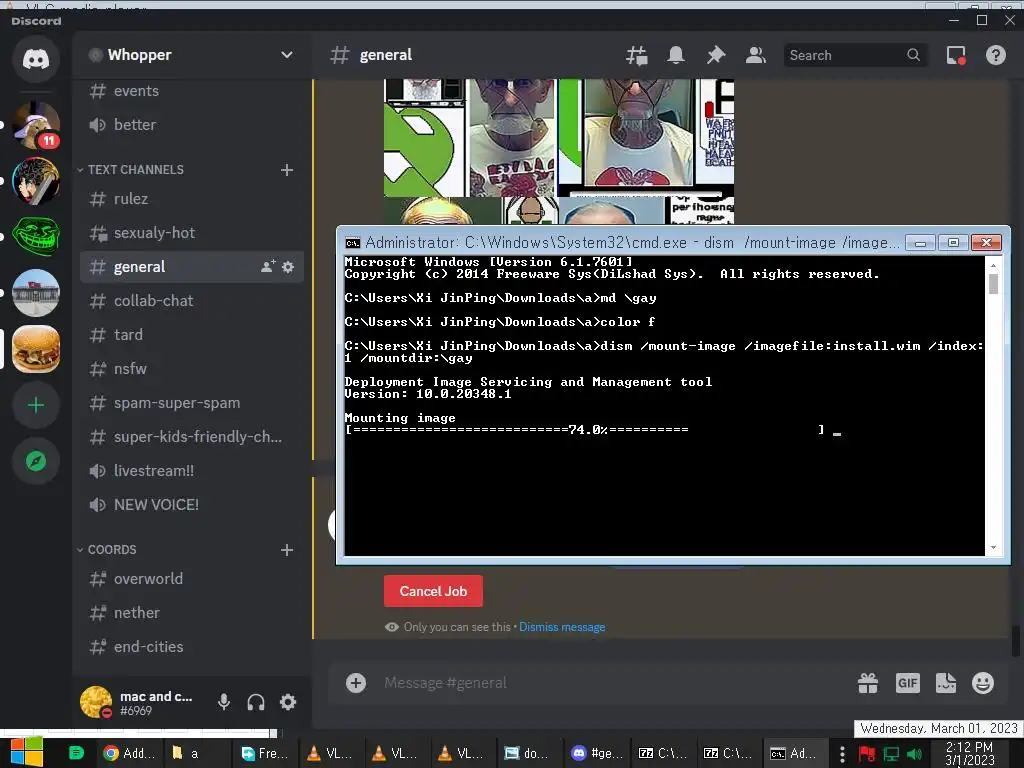Switch to Chrome Add... taskbar item
Screen dimensions: 1024x768
point(129,754)
